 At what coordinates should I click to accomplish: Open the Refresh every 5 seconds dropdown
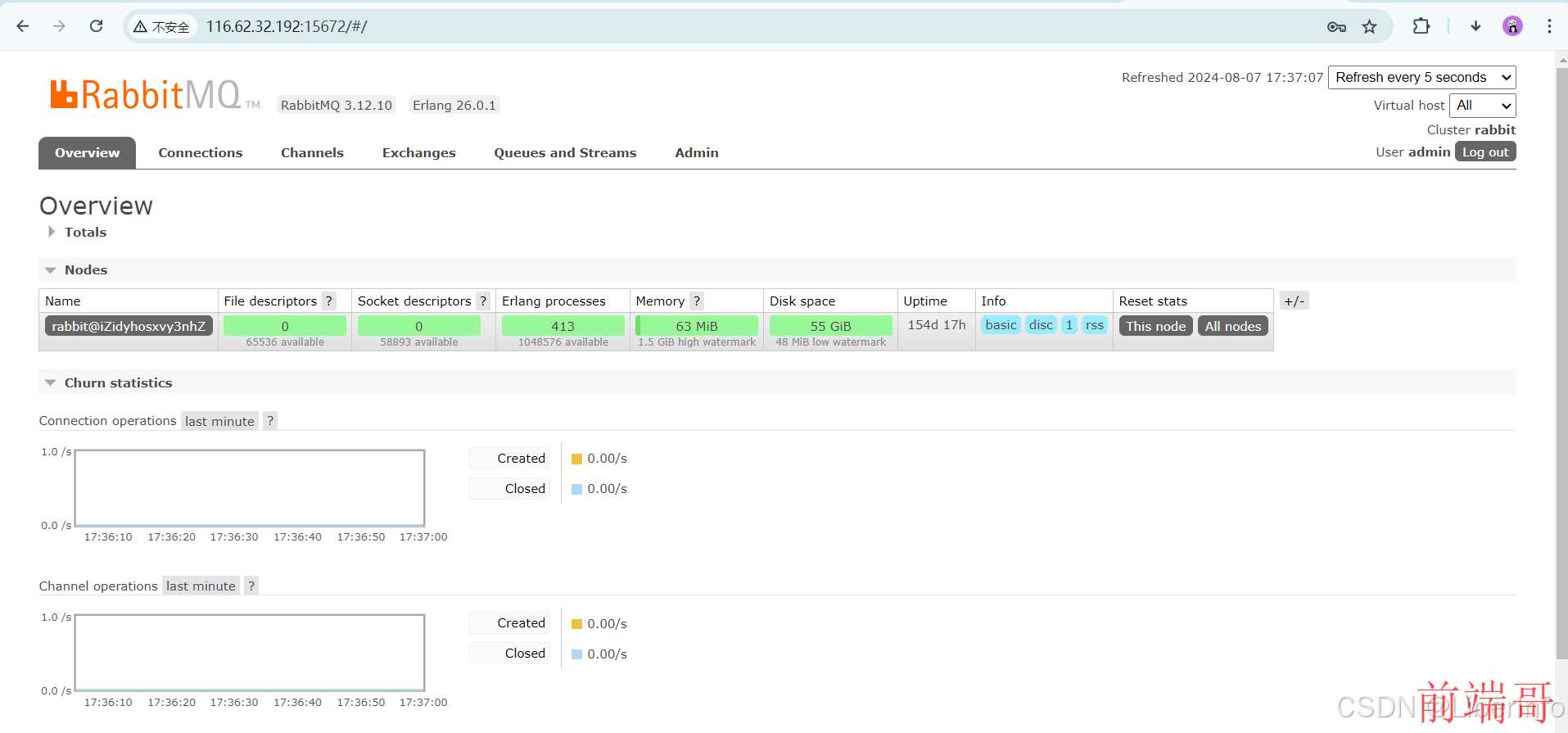click(x=1422, y=77)
